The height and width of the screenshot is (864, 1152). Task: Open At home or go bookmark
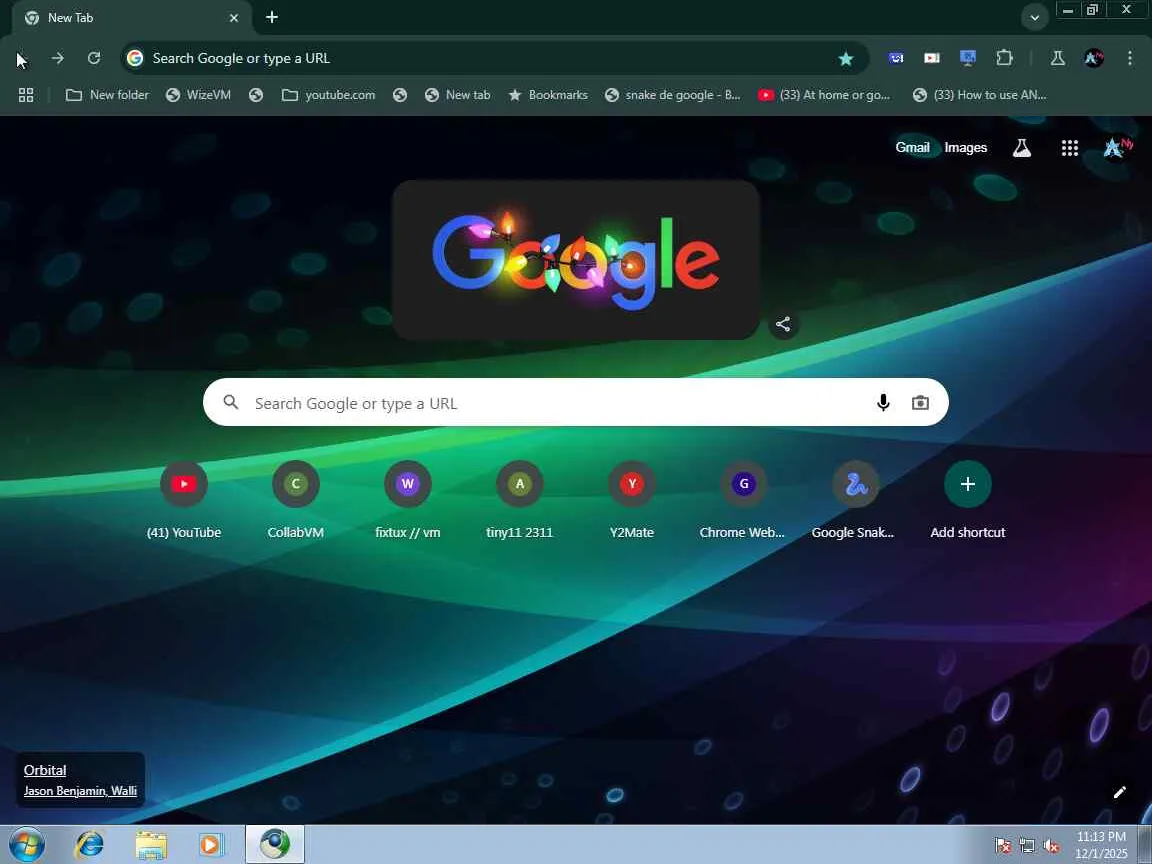coord(824,95)
